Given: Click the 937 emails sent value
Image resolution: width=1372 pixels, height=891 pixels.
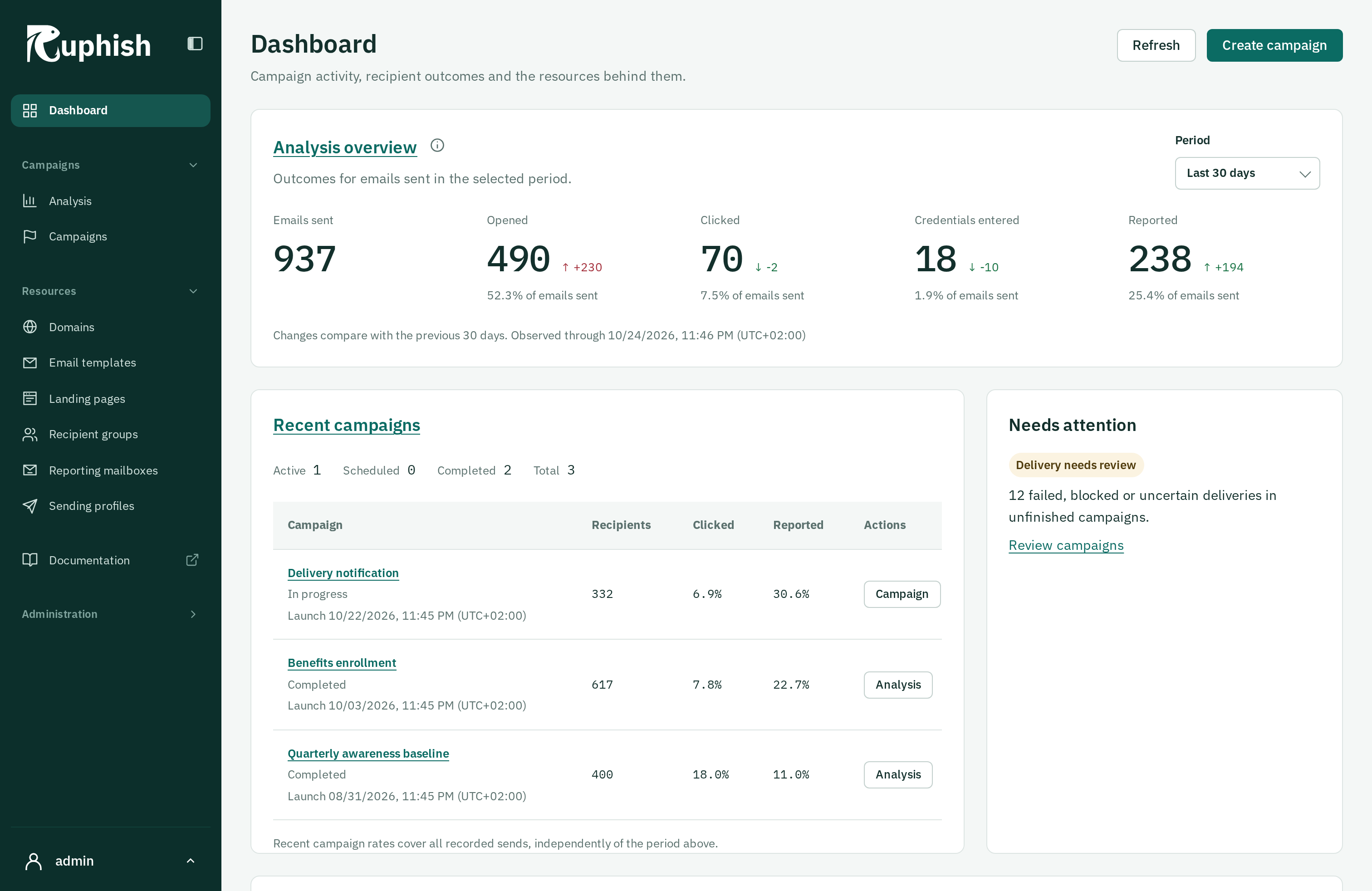Looking at the screenshot, I should (x=304, y=259).
